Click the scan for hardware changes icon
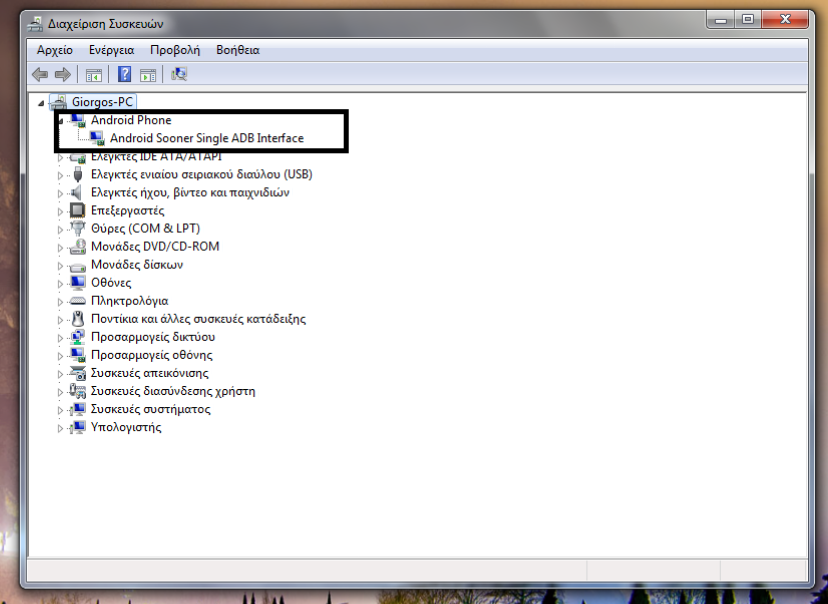The height and width of the screenshot is (604, 828). point(179,74)
